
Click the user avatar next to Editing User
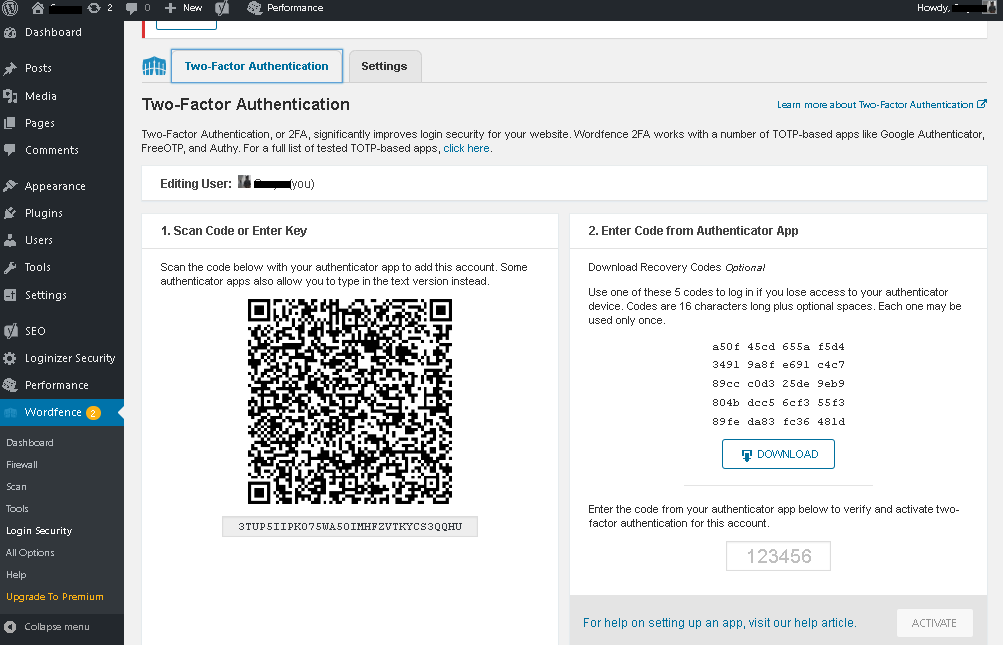click(244, 182)
